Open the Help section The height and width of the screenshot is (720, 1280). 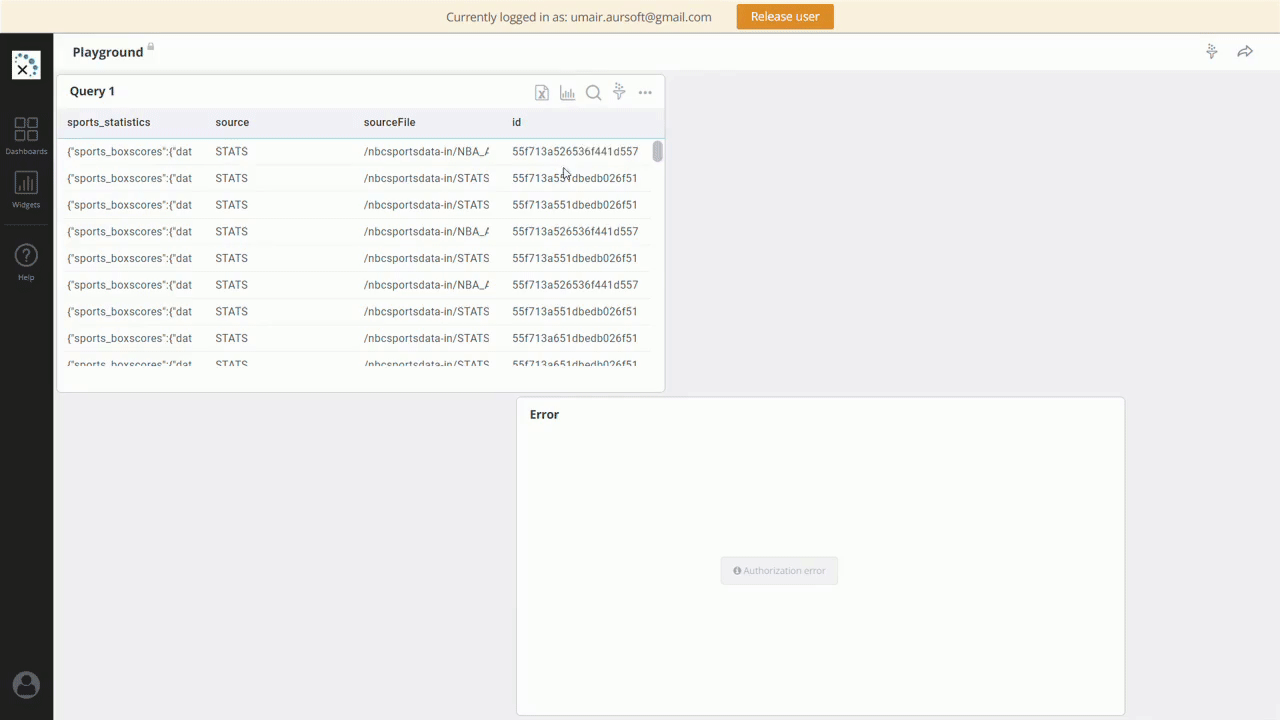tap(26, 262)
